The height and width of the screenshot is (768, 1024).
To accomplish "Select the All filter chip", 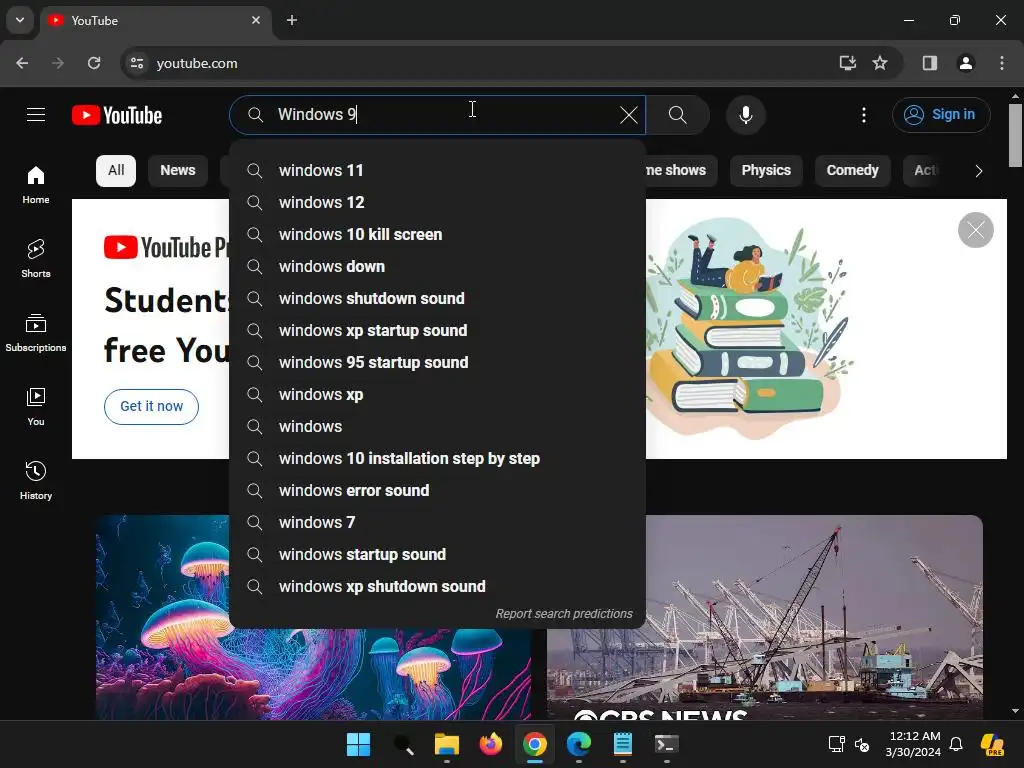I will 116,170.
